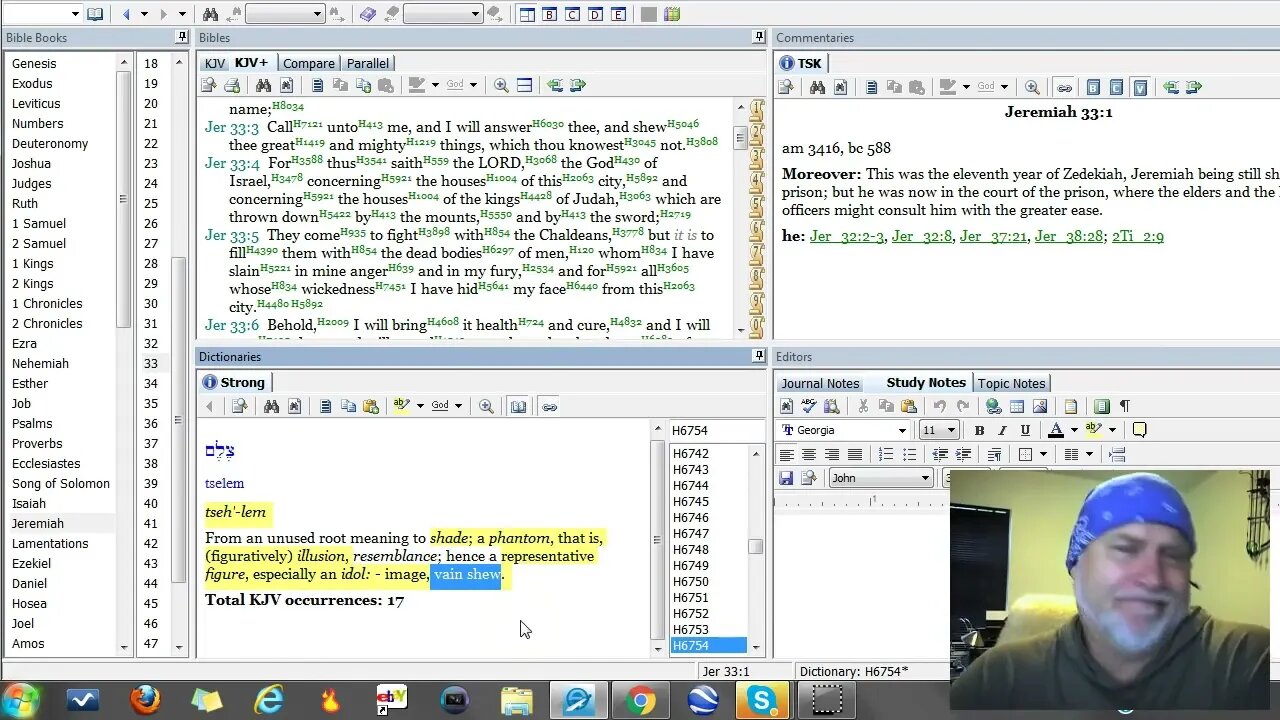1280x720 pixels.
Task: Apply a bulleted list in the editor
Action: [909, 455]
